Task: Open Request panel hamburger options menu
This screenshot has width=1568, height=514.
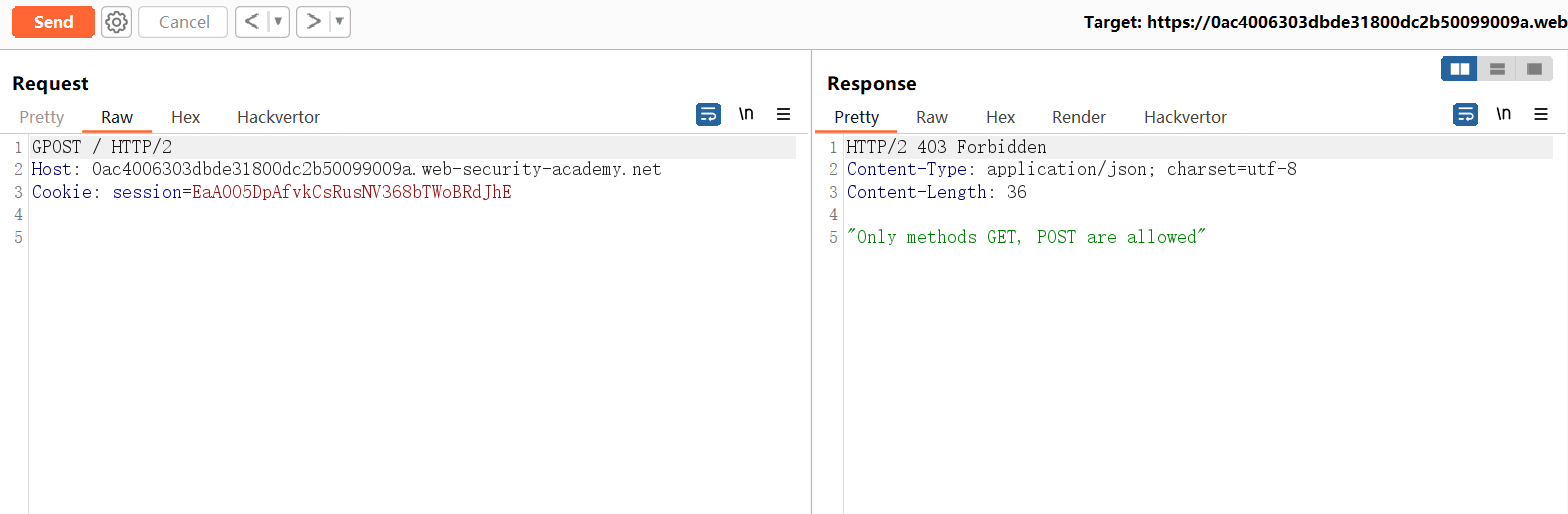Action: [784, 114]
